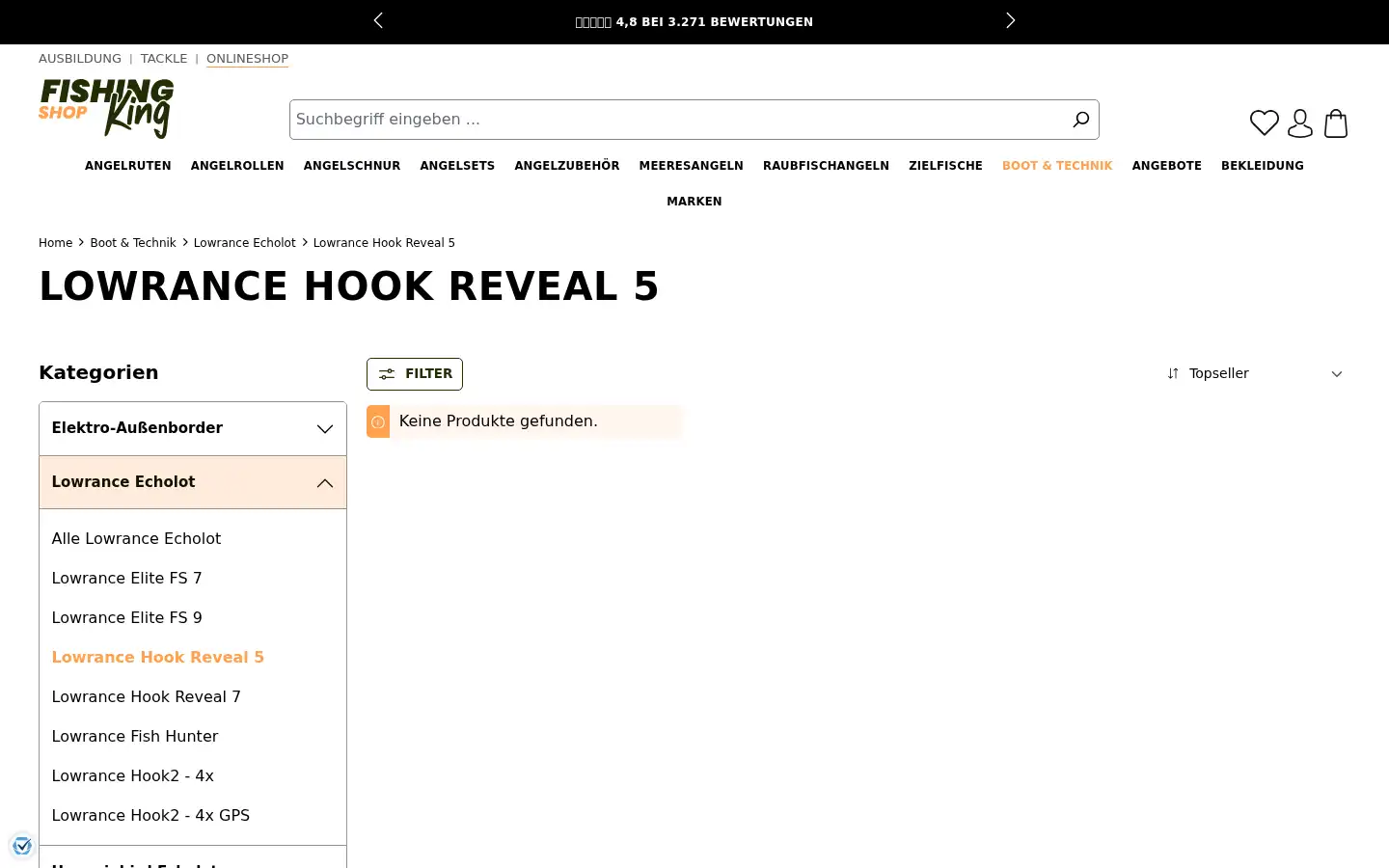1389x868 pixels.
Task: Select Lowrance Fish Hunter category
Action: click(x=134, y=737)
